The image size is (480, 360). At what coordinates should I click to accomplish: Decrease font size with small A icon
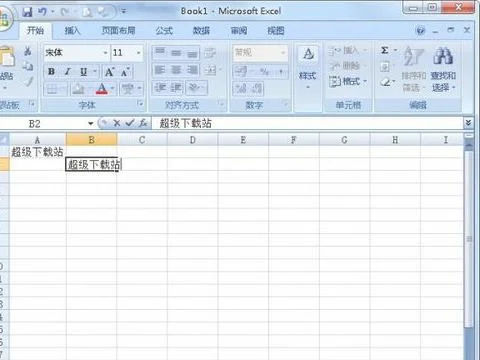125,72
